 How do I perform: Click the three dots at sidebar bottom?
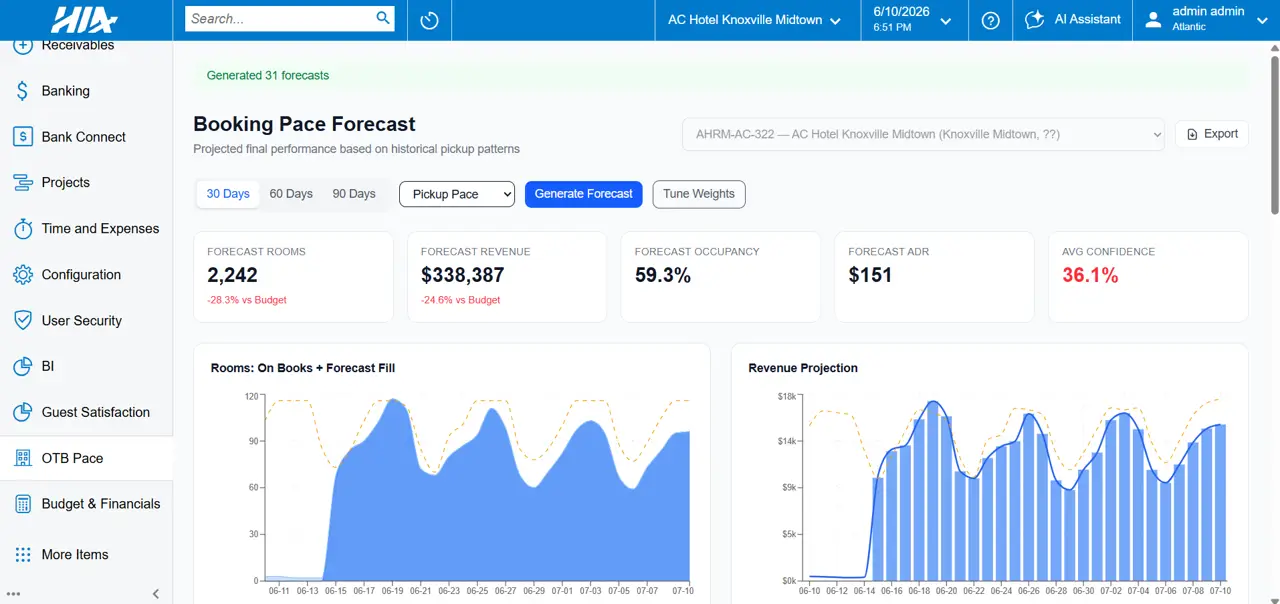tap(14, 594)
